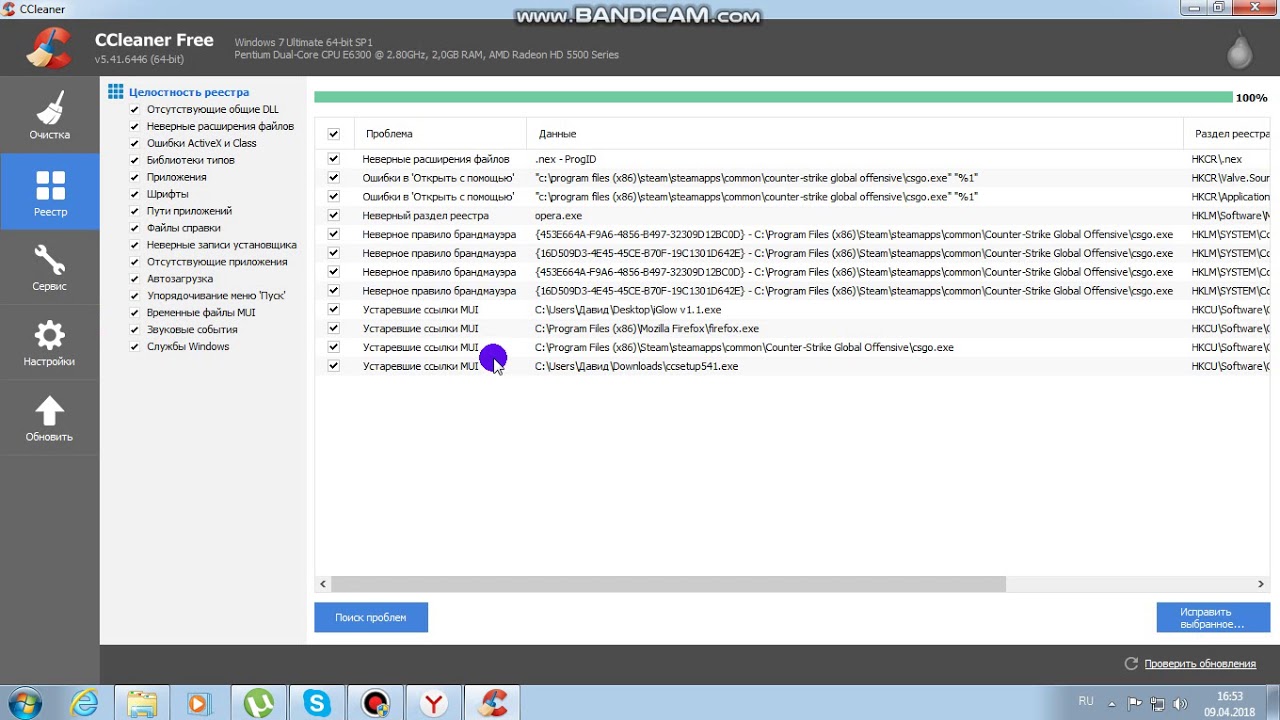Open uTorrent from the taskbar

click(x=259, y=704)
